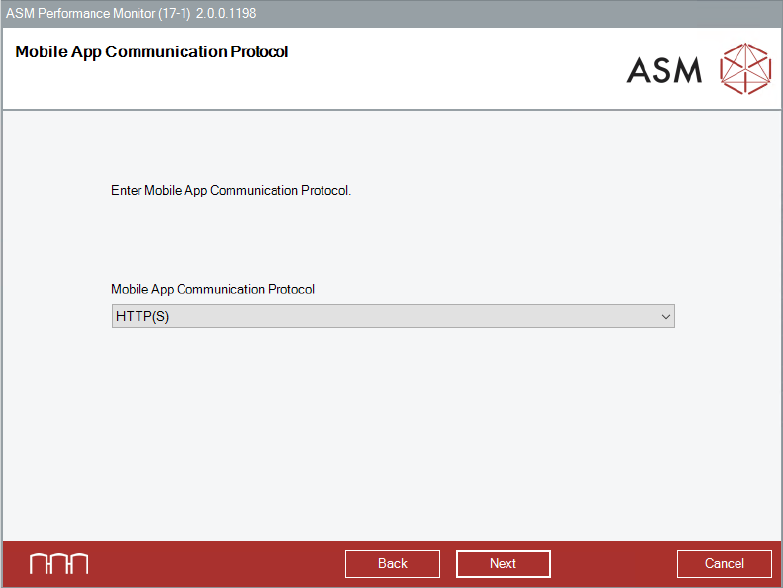Go to the previous step with Back

(392, 564)
